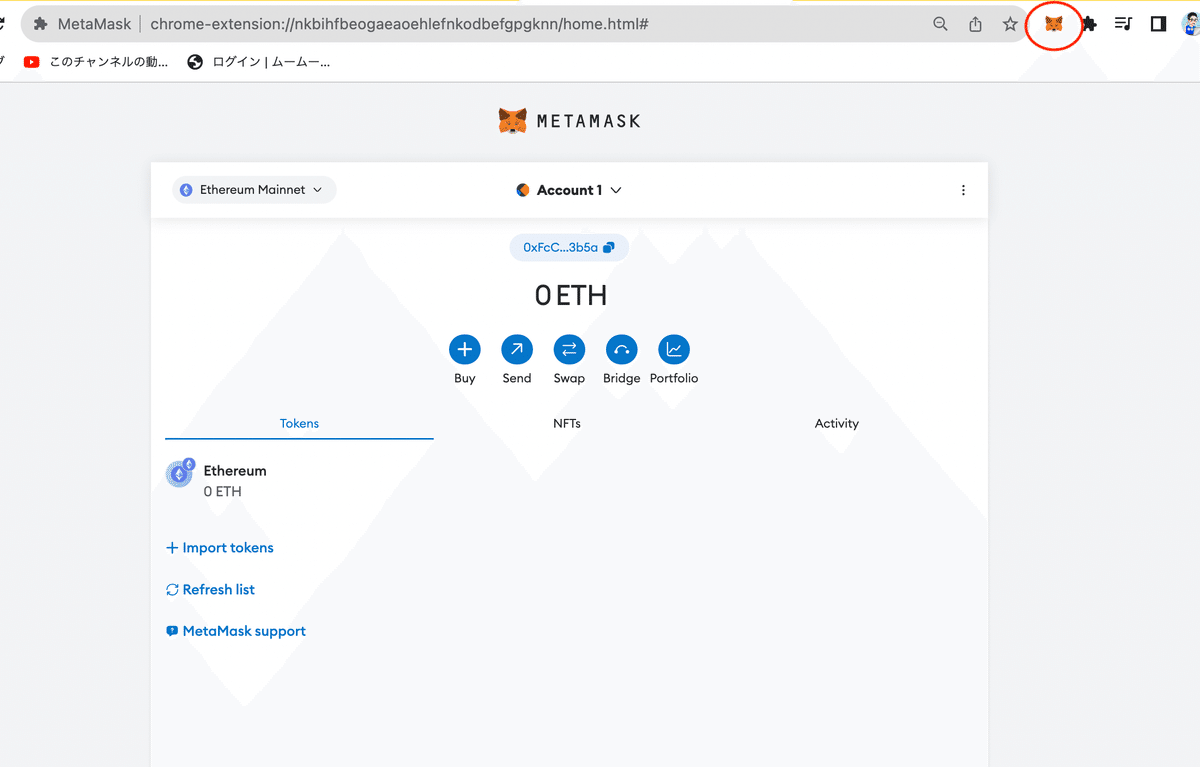The image size is (1200, 767).
Task: Open the MetaMask support link
Action: (x=236, y=631)
